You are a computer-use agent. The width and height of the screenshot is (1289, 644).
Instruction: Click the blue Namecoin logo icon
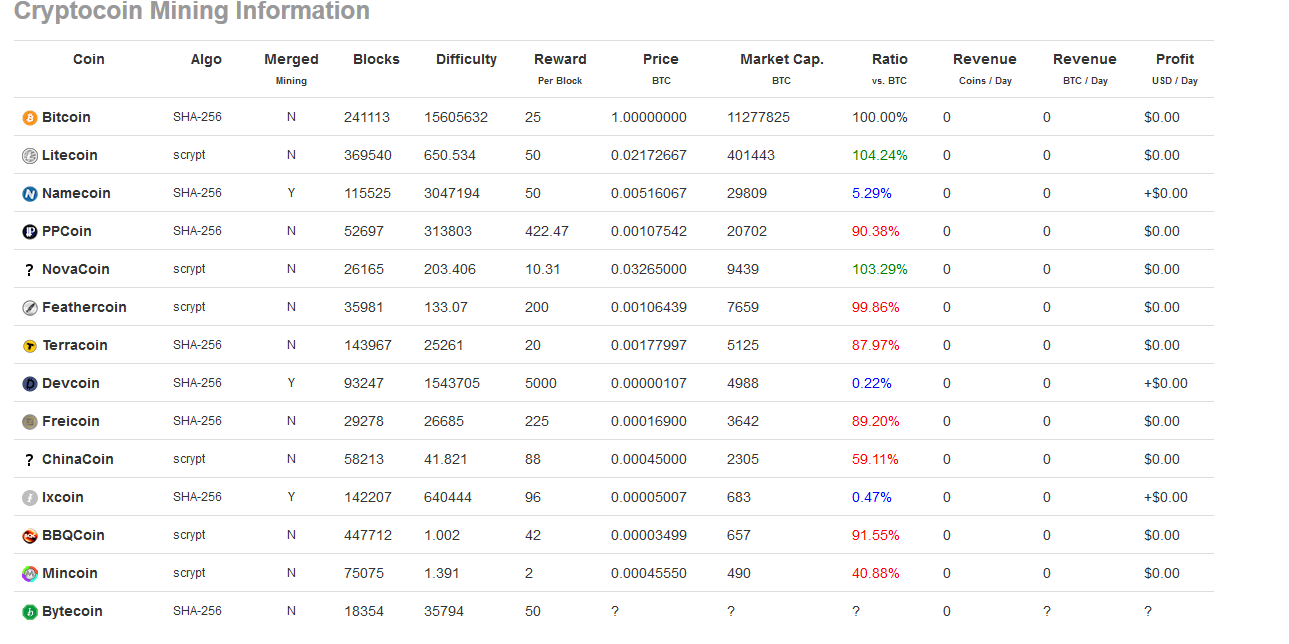coord(30,194)
